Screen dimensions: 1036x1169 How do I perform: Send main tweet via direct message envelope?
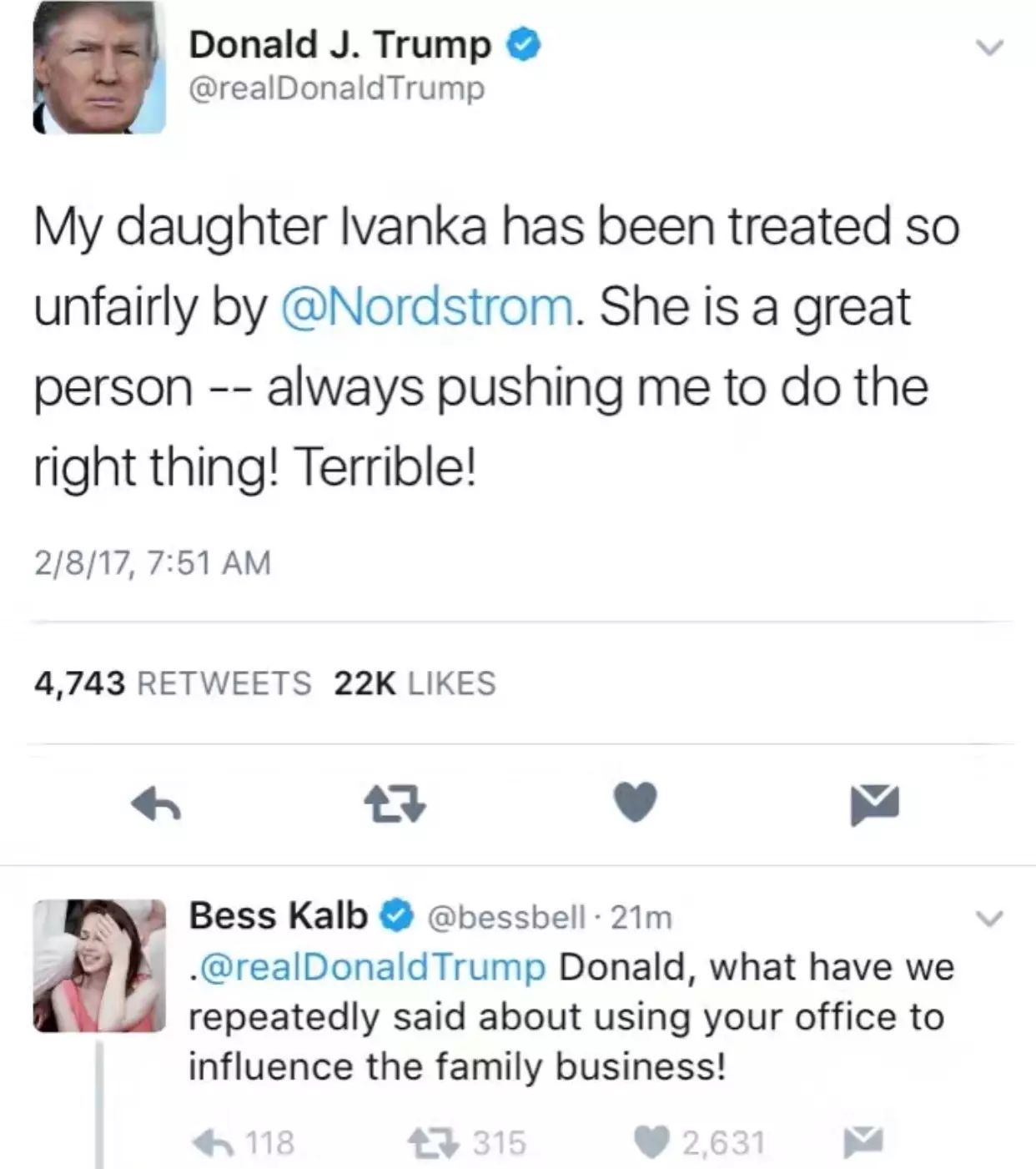pyautogui.click(x=875, y=805)
